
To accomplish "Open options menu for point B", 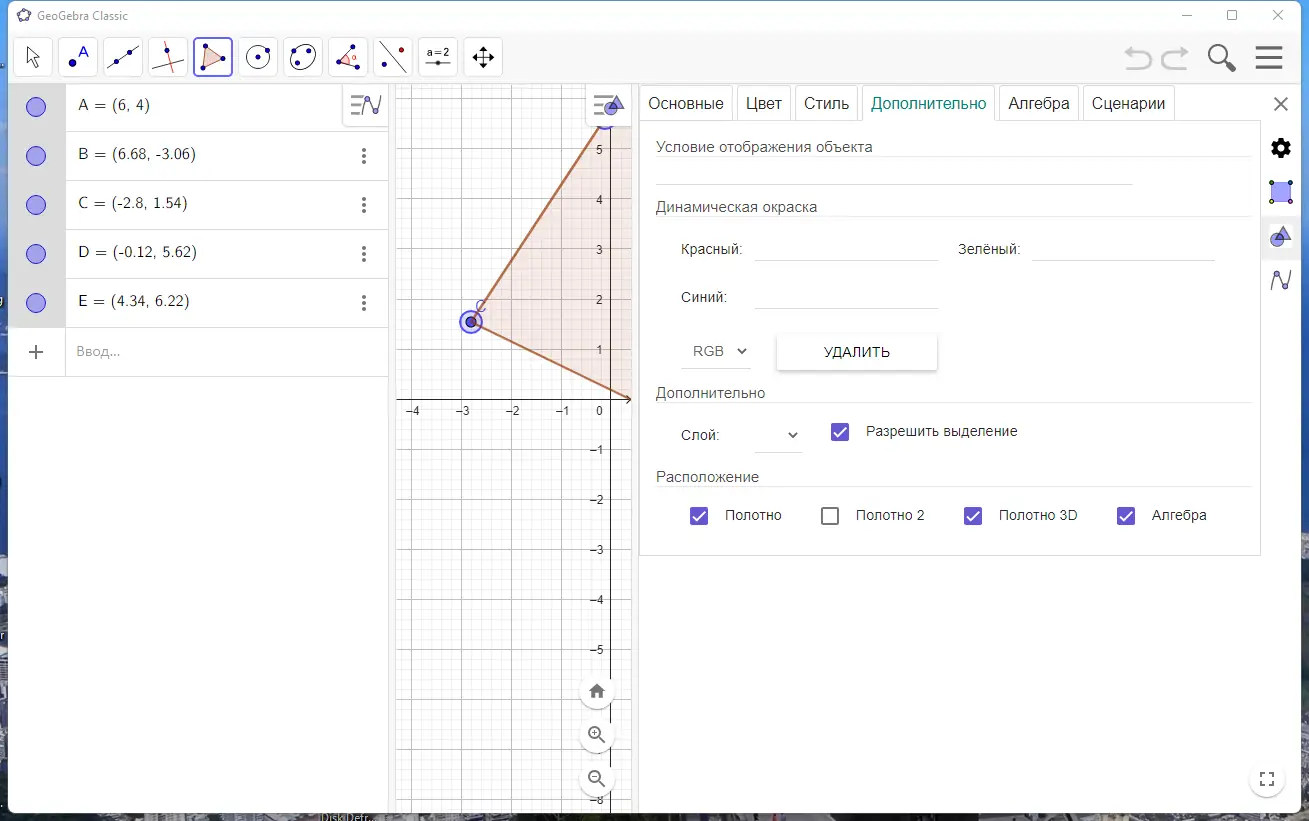I will coord(364,156).
